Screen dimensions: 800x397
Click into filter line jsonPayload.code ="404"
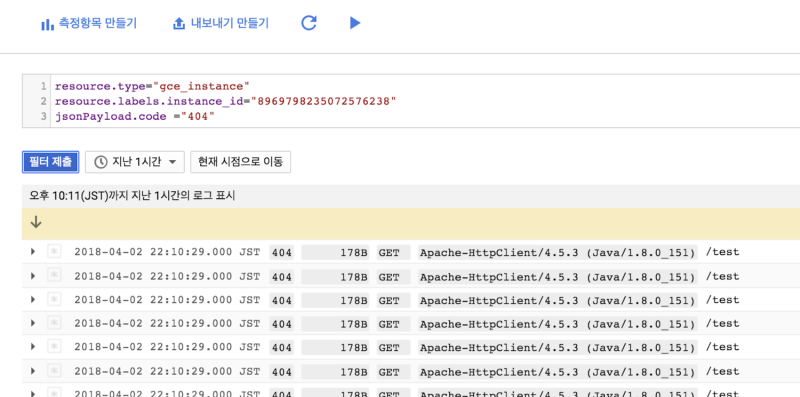pyautogui.click(x=135, y=116)
